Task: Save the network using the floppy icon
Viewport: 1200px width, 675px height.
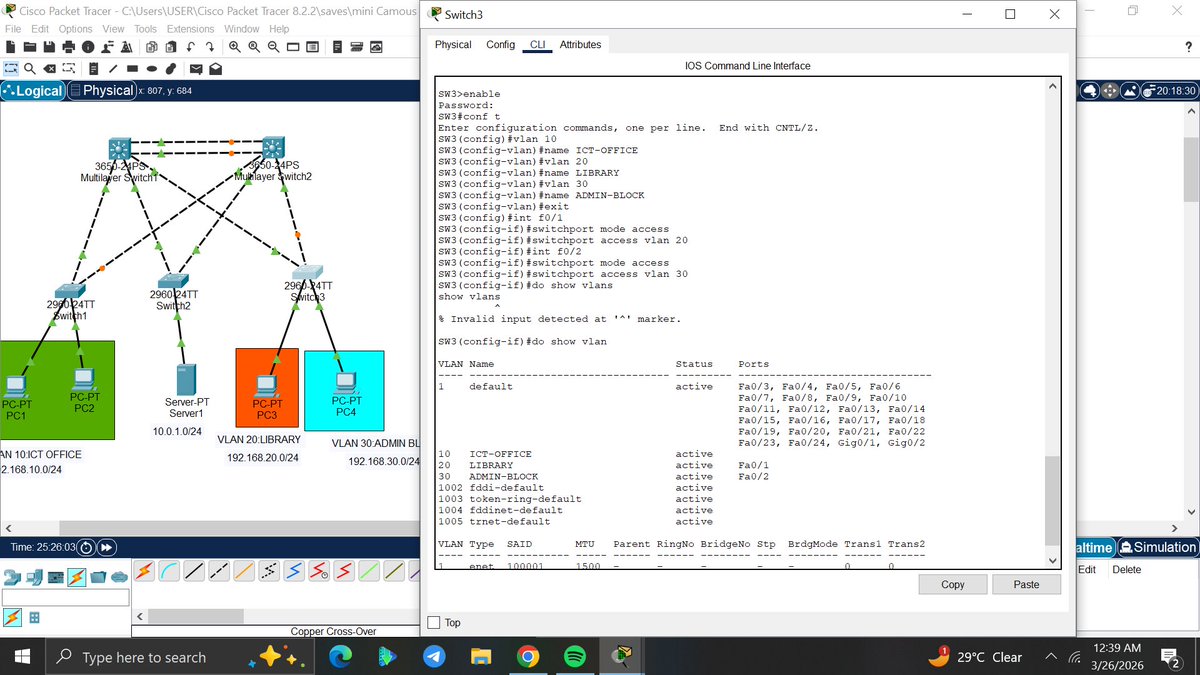Action: point(49,47)
